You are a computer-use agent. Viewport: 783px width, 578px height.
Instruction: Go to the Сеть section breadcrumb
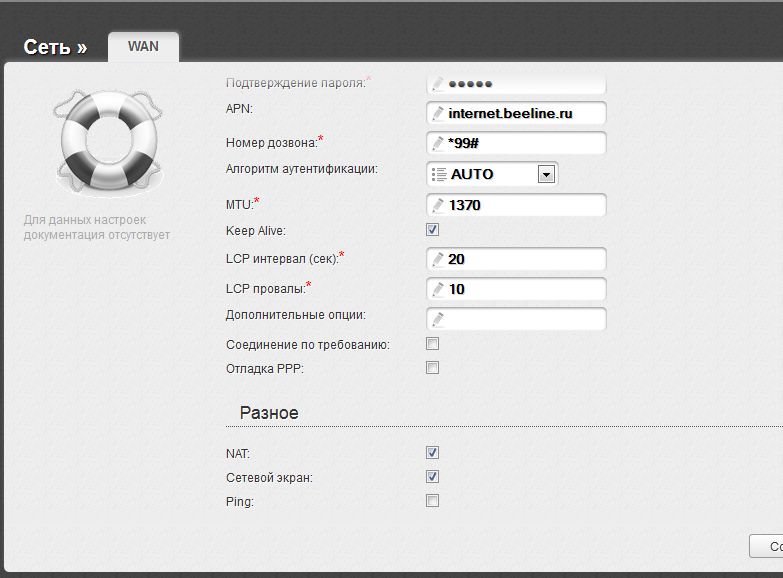tap(55, 47)
